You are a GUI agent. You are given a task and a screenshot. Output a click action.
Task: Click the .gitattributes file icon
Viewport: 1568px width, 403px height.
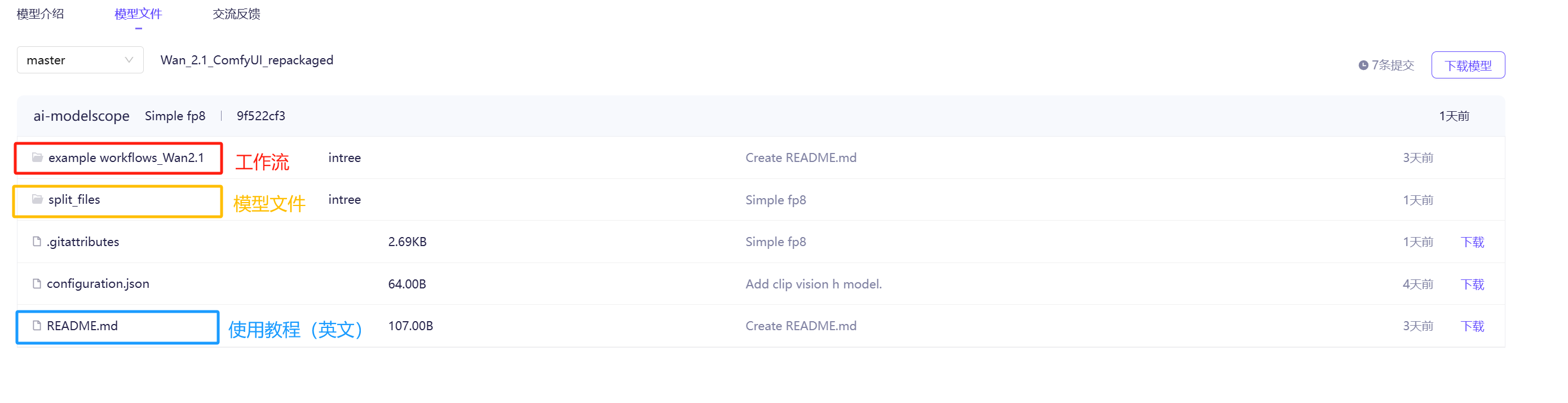(x=37, y=242)
